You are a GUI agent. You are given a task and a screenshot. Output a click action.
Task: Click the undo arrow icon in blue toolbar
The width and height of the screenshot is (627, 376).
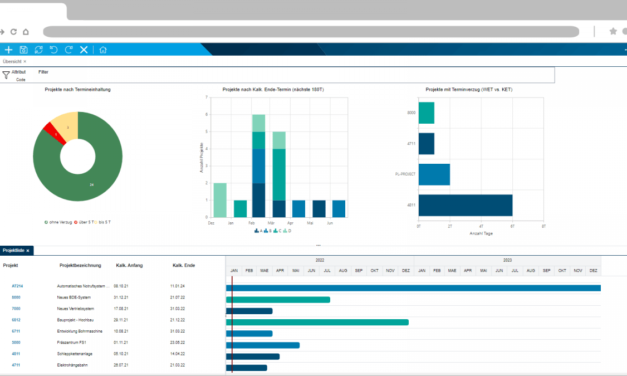click(x=54, y=50)
